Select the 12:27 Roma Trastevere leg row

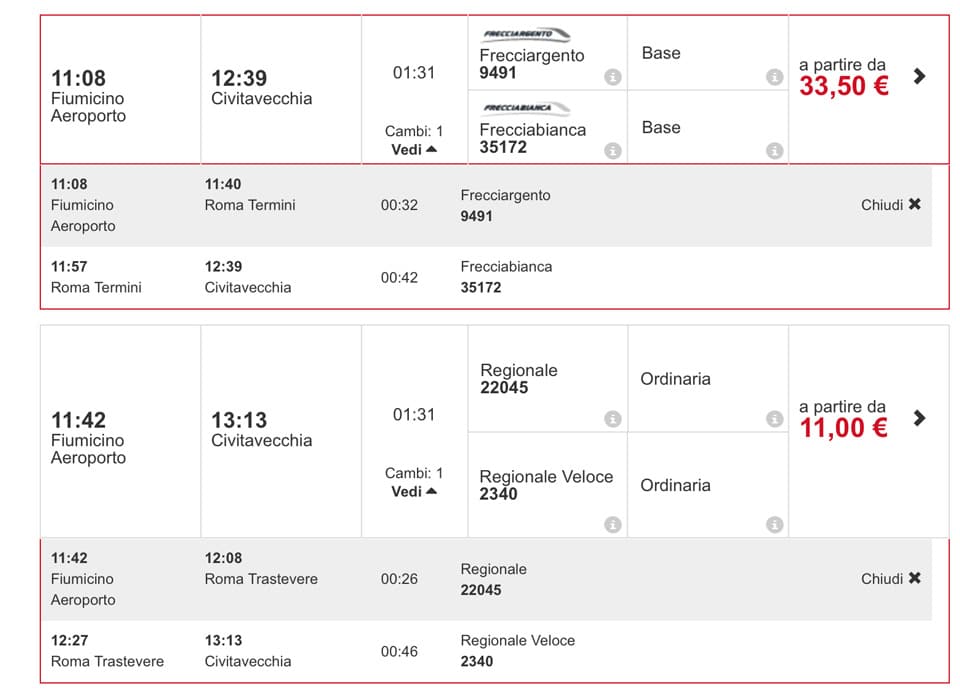coord(487,651)
